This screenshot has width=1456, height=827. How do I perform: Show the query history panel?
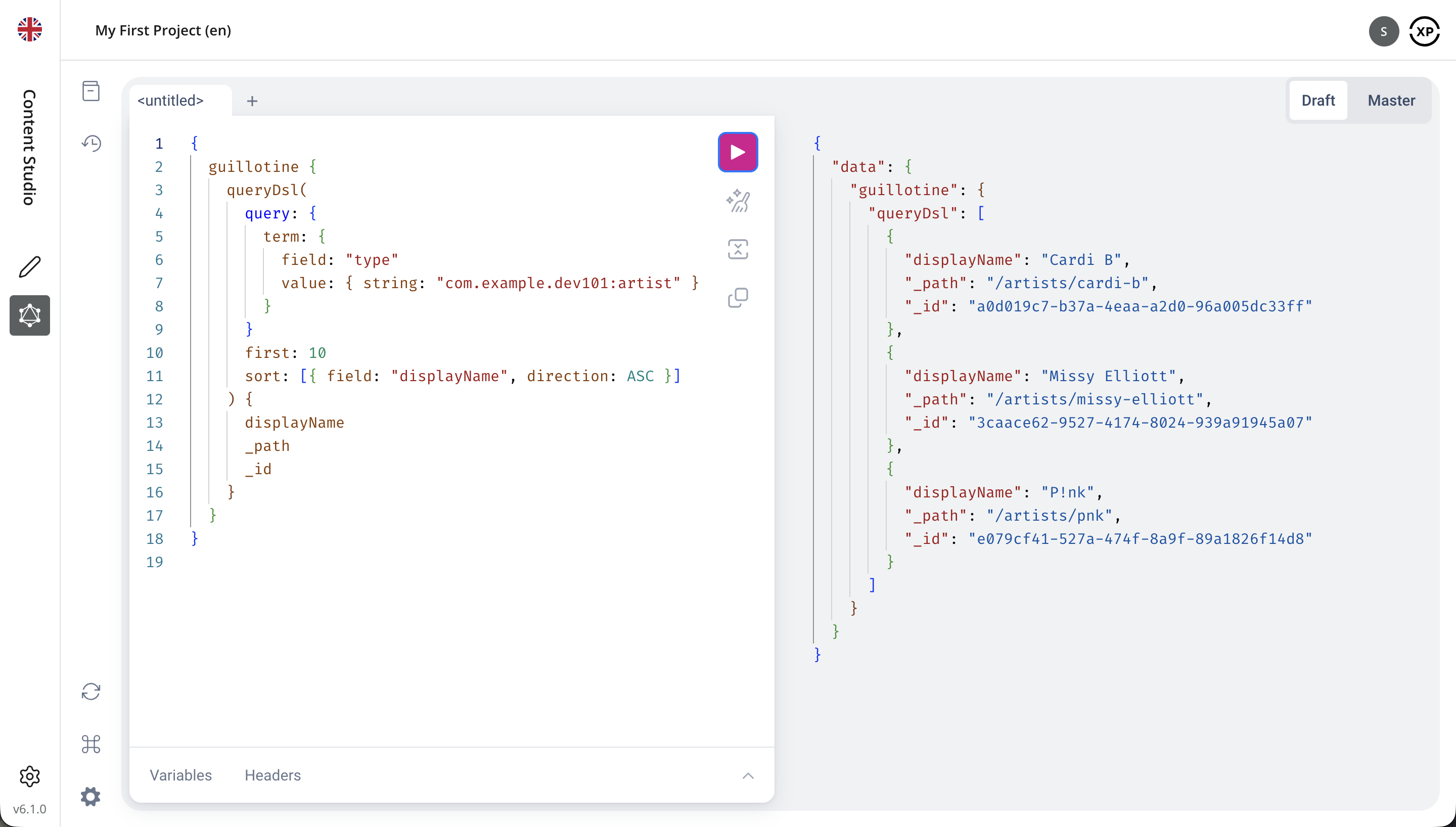91,143
